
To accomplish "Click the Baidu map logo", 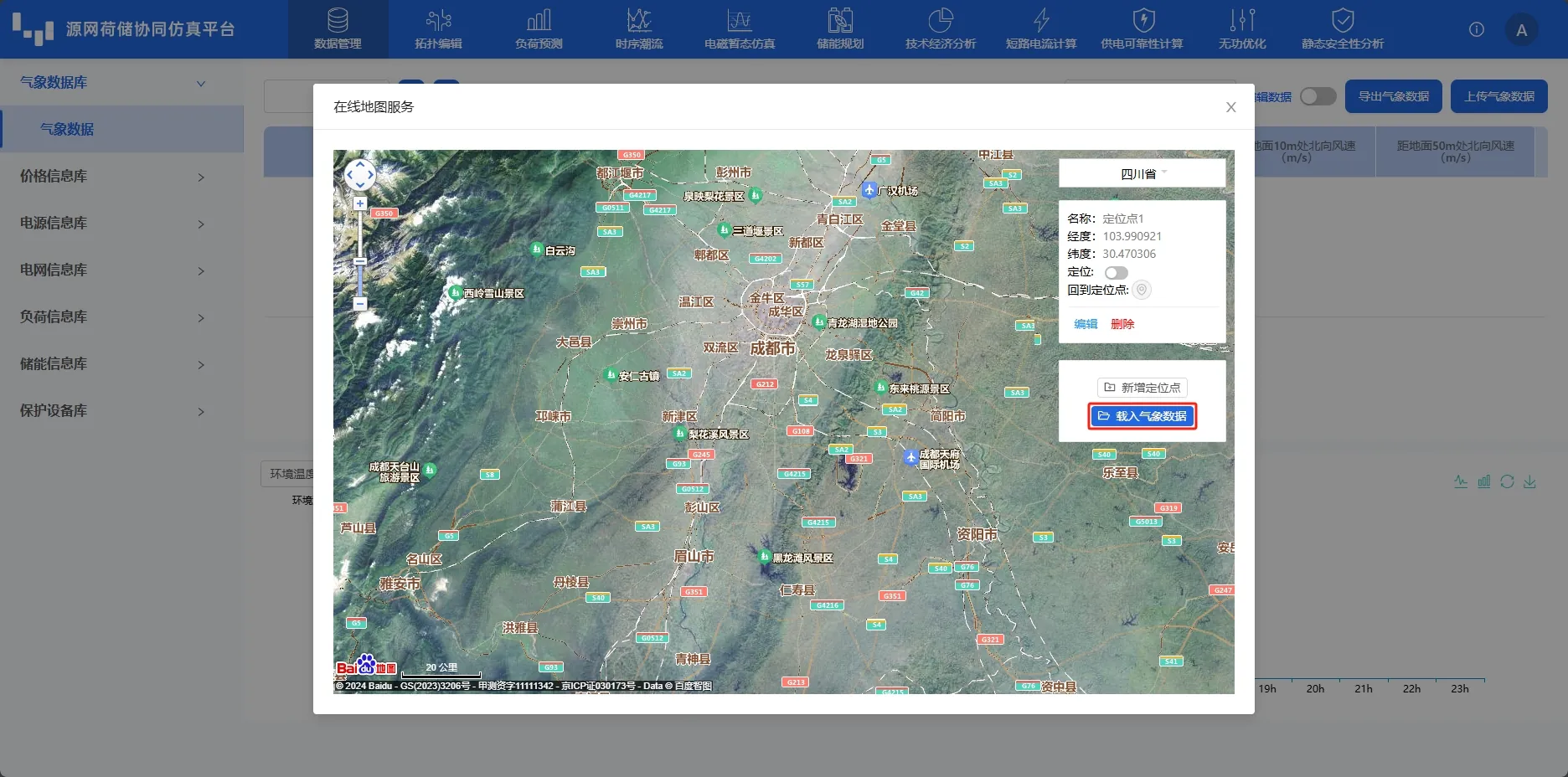I will pyautogui.click(x=366, y=666).
